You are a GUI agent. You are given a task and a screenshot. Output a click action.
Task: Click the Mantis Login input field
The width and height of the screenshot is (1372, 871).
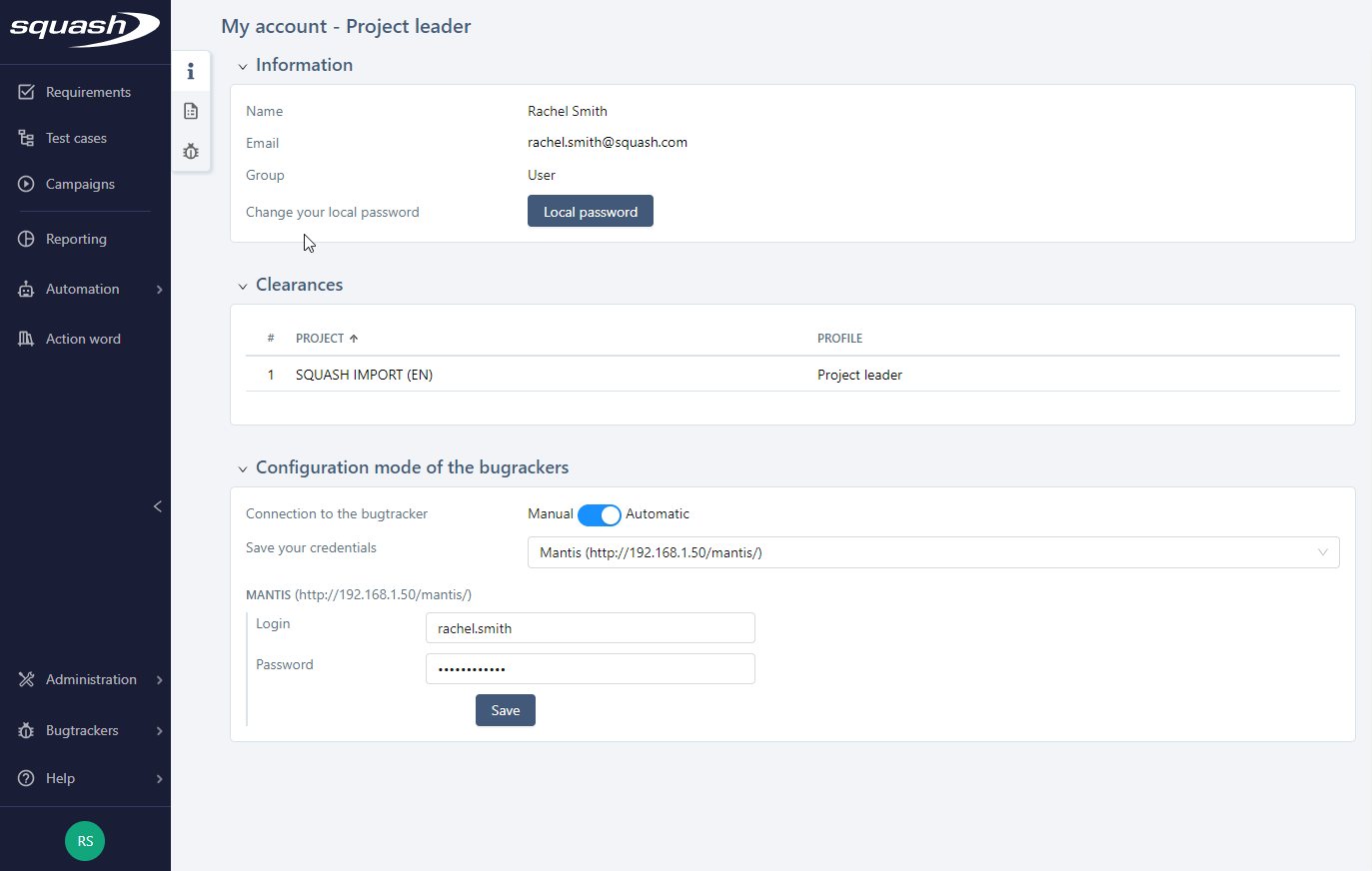(590, 628)
